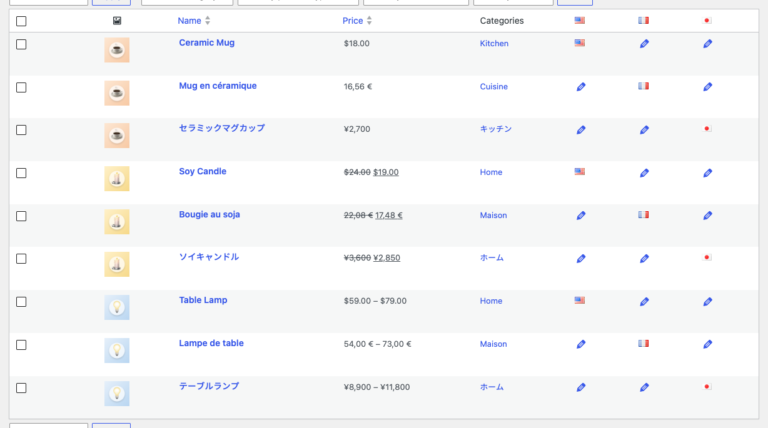
Task: Check the Bougie au soja row checkbox
Action: tap(21, 216)
